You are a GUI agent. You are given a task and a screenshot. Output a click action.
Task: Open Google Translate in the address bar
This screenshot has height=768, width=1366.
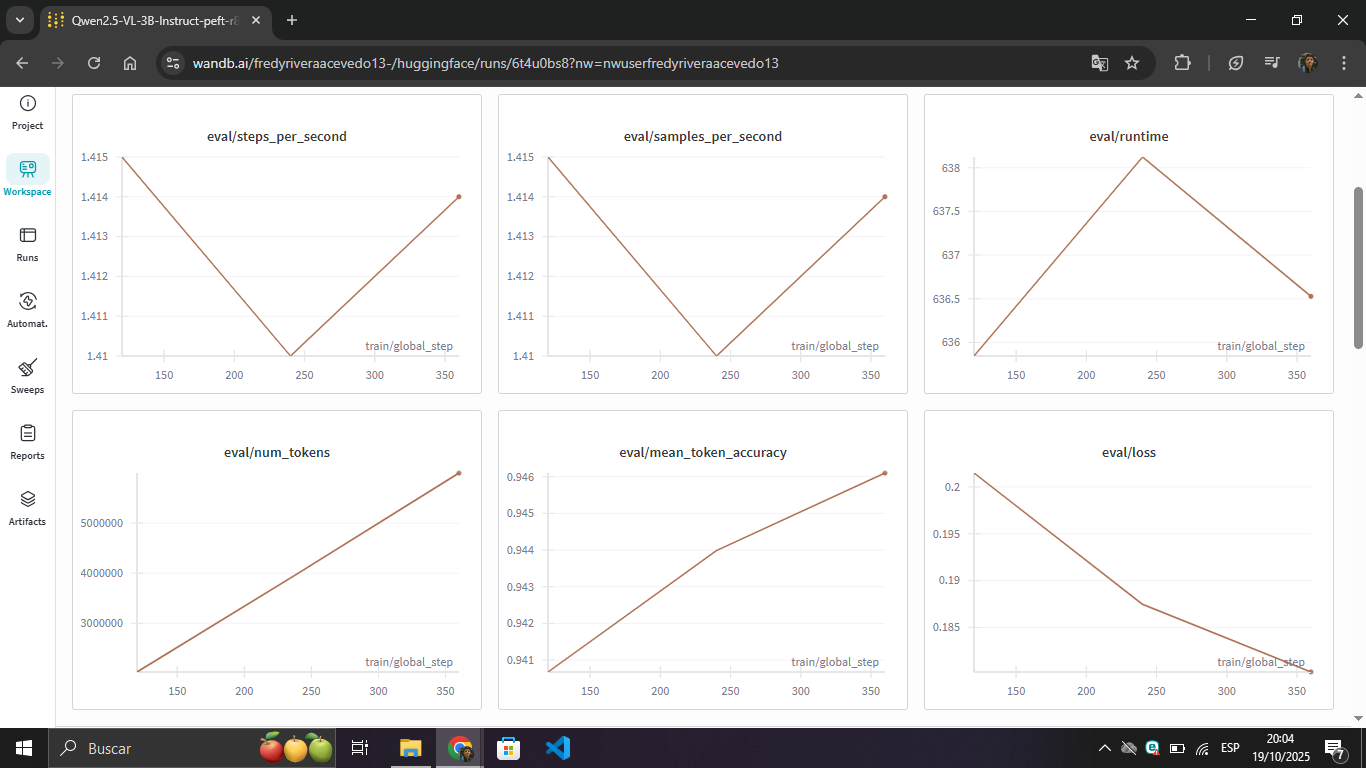pos(1099,62)
